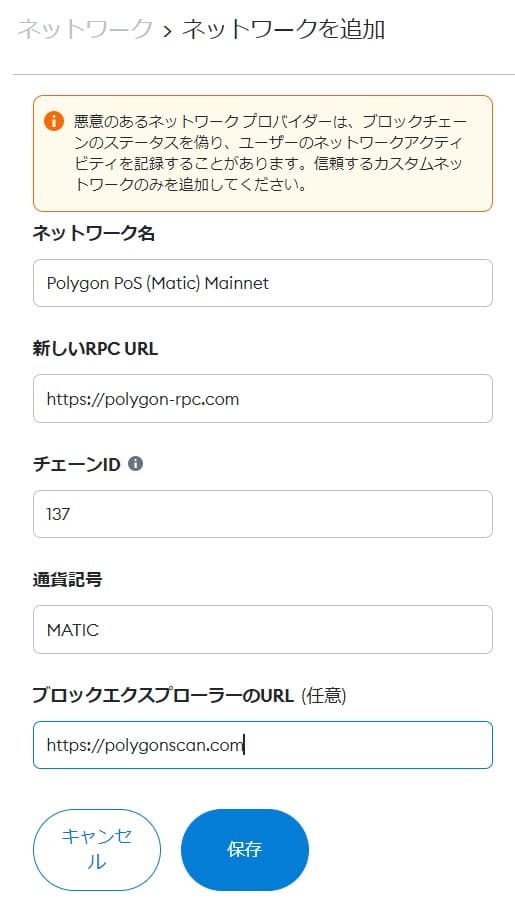Click the ネットワーク名 field label

click(94, 234)
